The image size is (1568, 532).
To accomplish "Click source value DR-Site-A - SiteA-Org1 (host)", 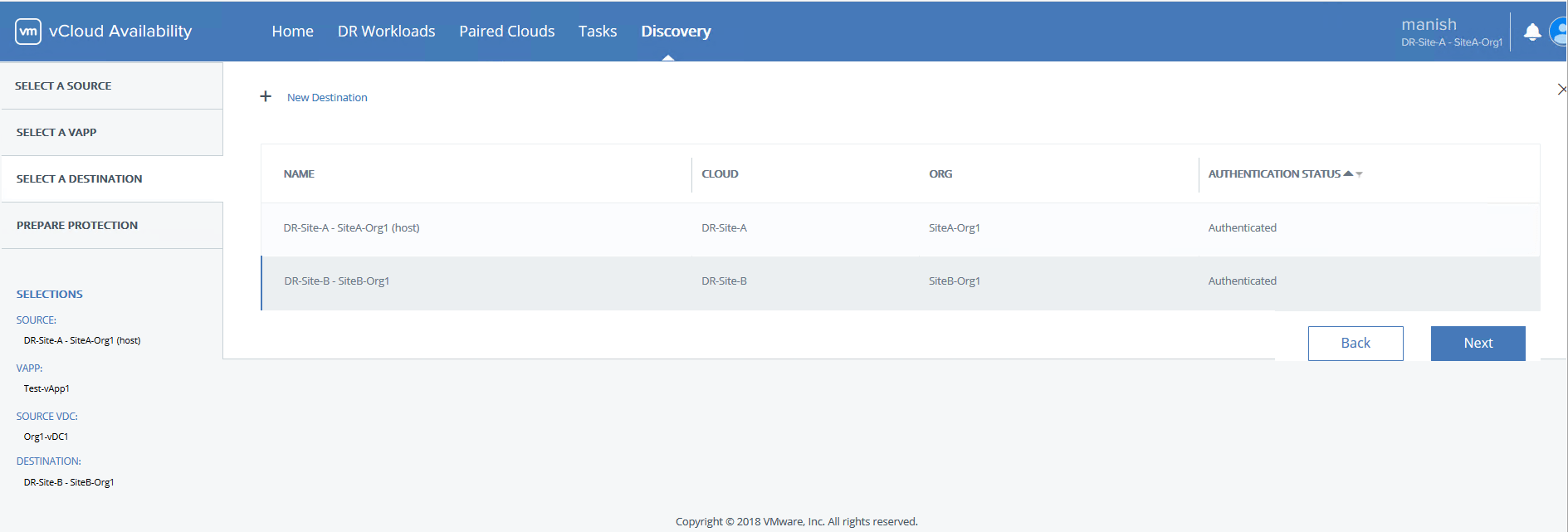I will click(82, 340).
